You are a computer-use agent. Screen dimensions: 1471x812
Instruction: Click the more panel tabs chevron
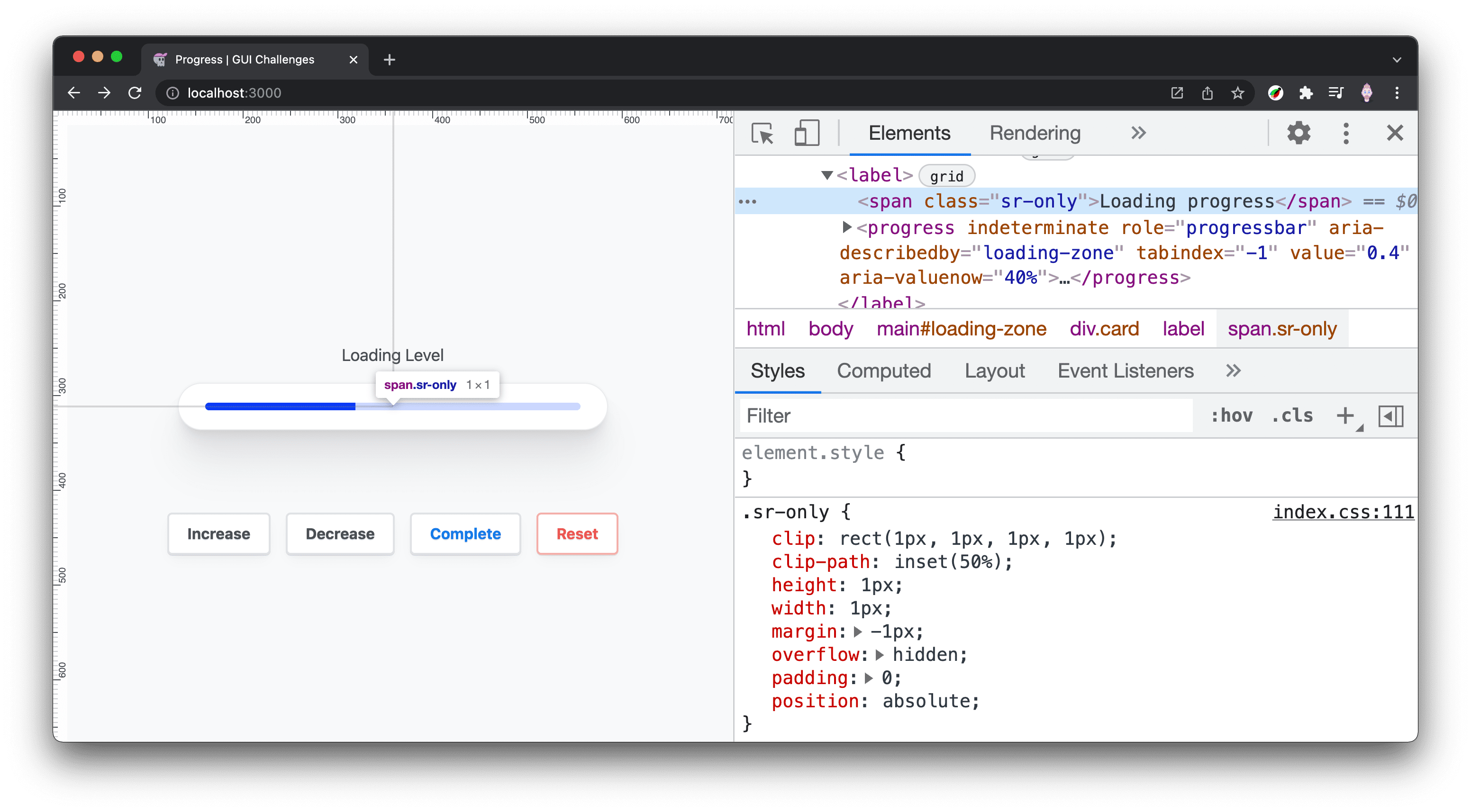[1232, 371]
